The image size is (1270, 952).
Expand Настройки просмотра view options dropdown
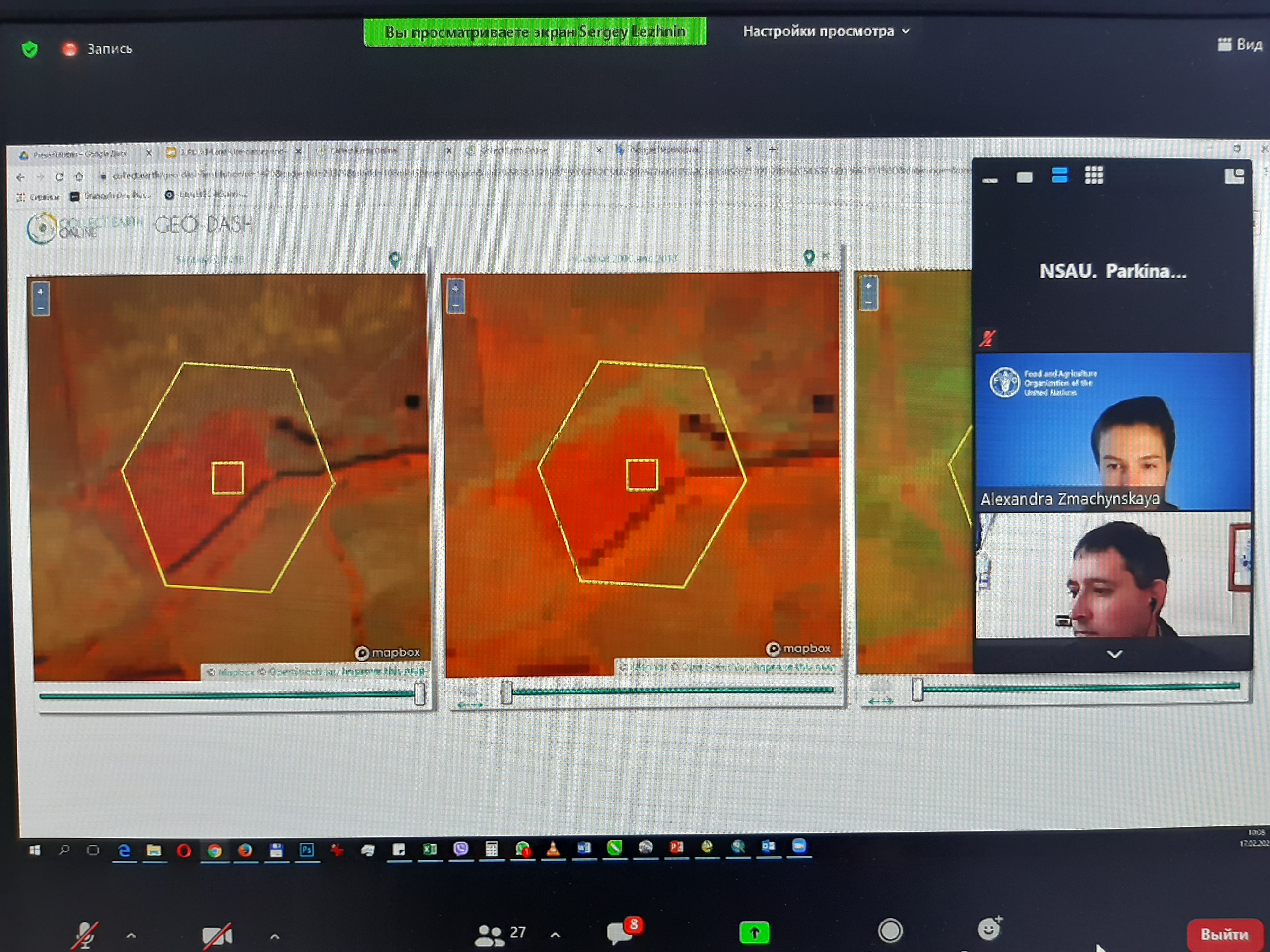[x=825, y=31]
